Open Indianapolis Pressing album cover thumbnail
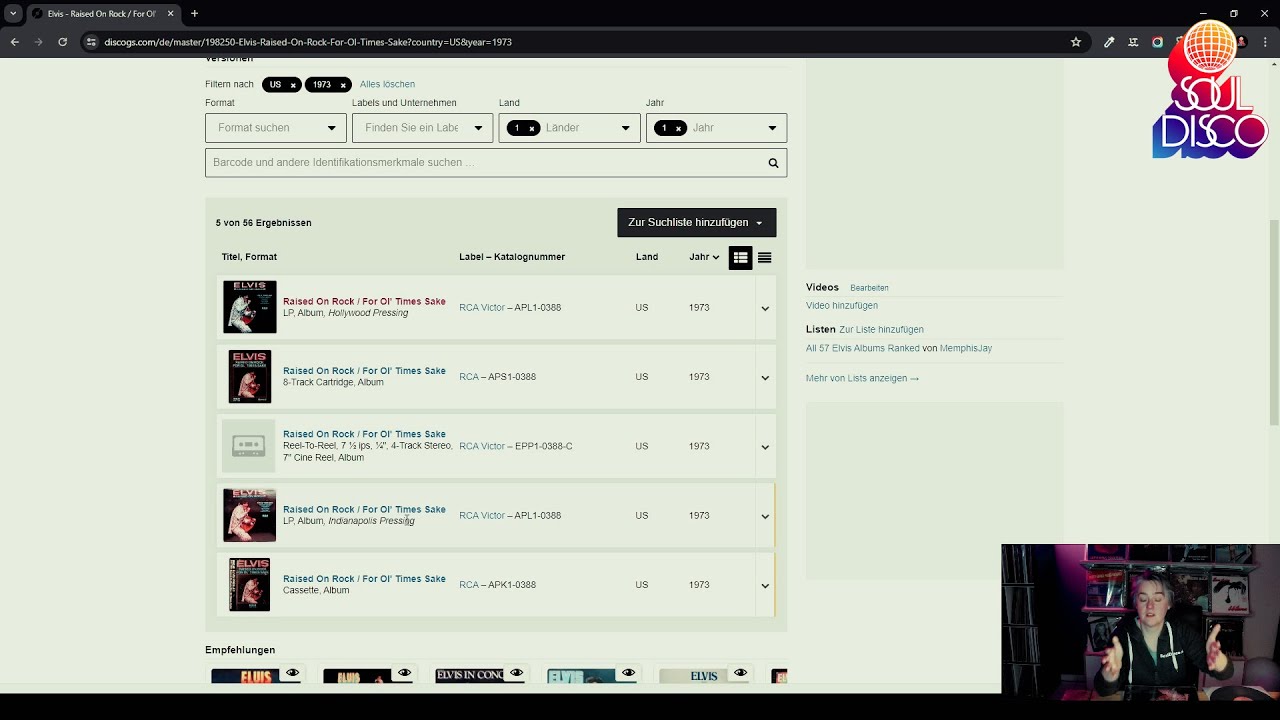Viewport: 1280px width, 720px height. click(x=249, y=515)
